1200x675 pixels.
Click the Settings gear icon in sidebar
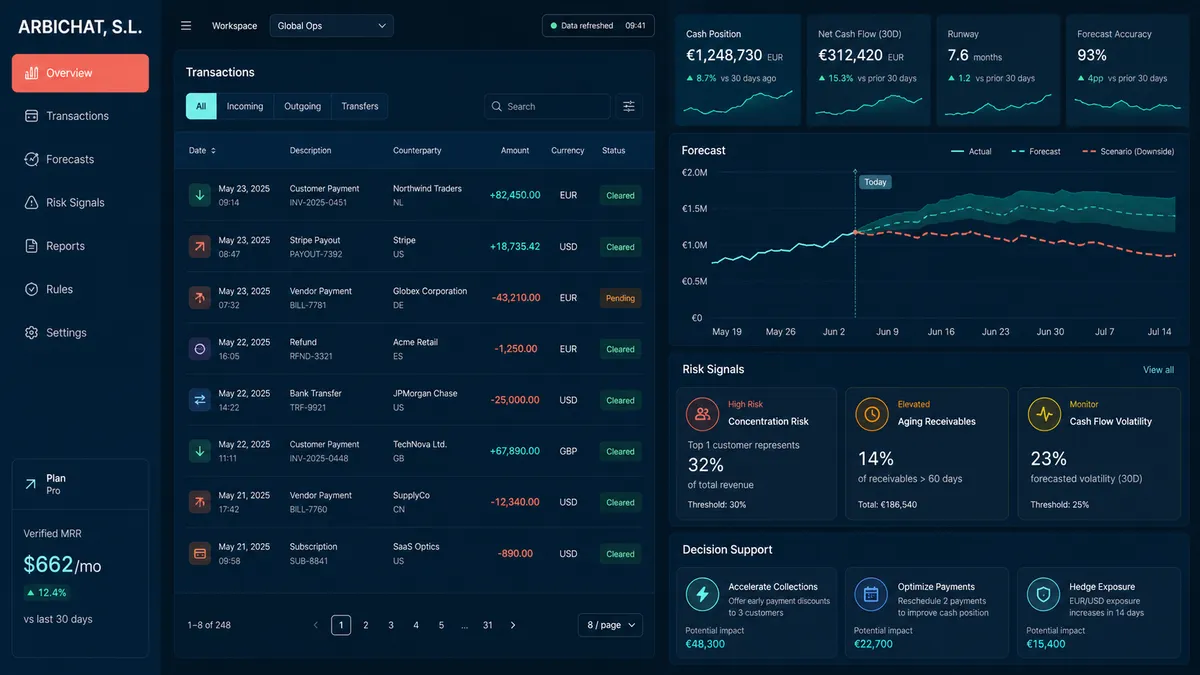point(31,333)
